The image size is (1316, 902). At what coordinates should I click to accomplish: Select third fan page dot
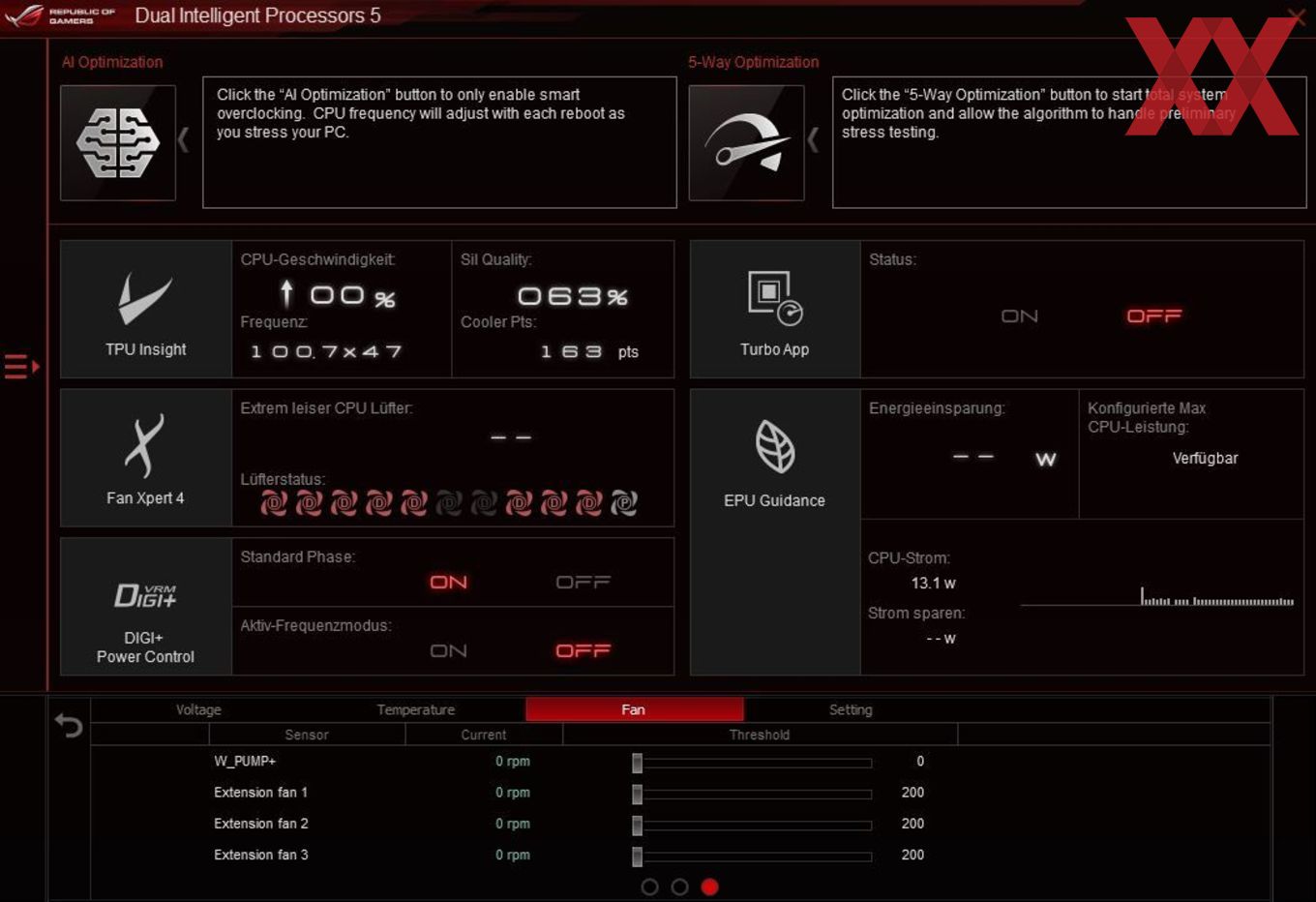709,887
